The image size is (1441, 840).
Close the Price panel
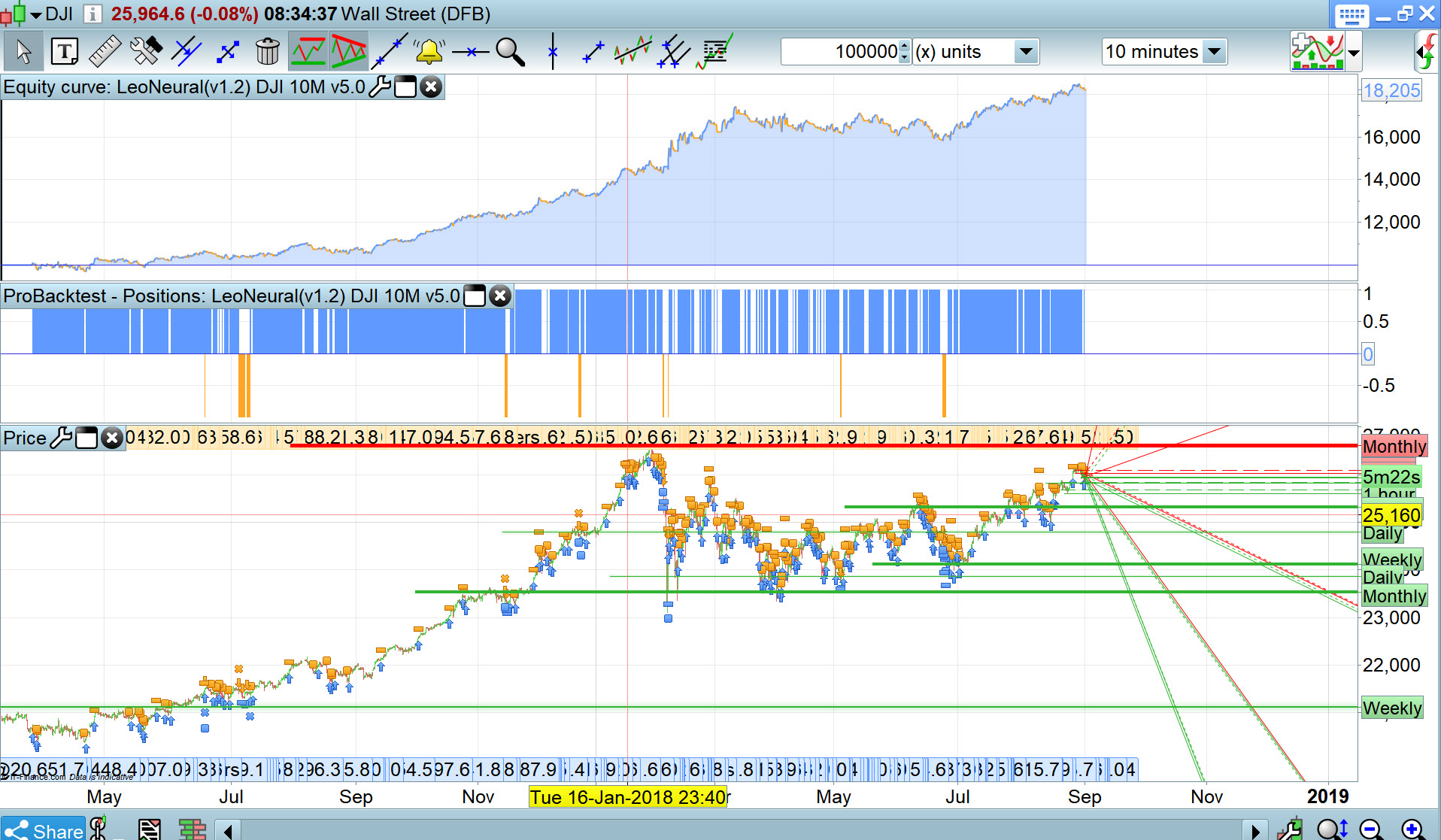pos(112,438)
